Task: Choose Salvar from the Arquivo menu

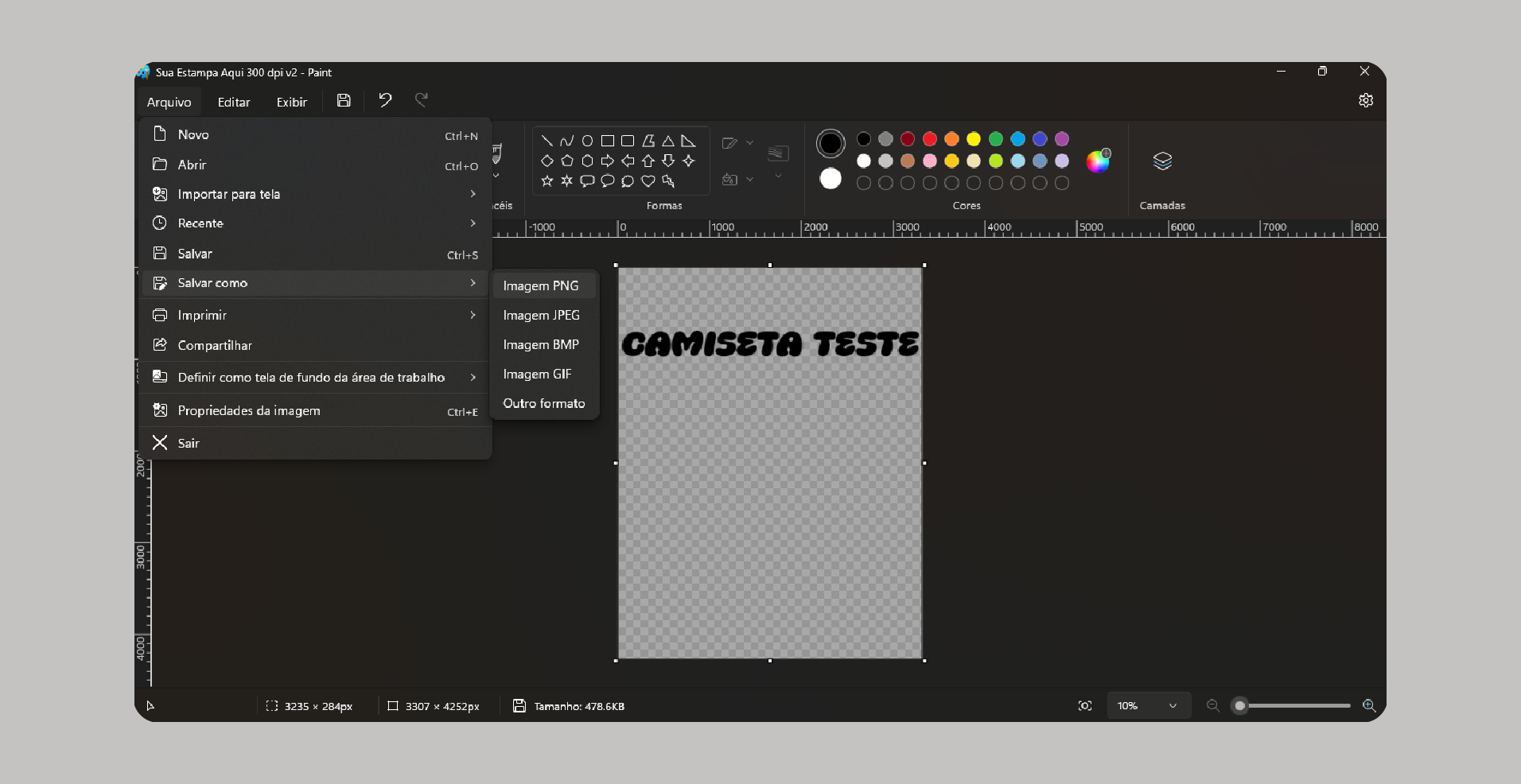Action: [x=315, y=254]
